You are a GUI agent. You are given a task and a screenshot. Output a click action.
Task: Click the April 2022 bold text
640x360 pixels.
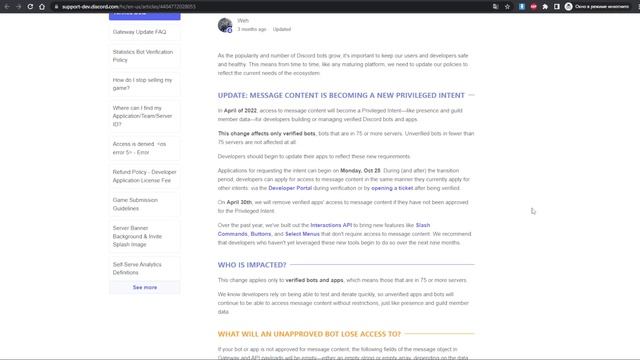pos(240,111)
